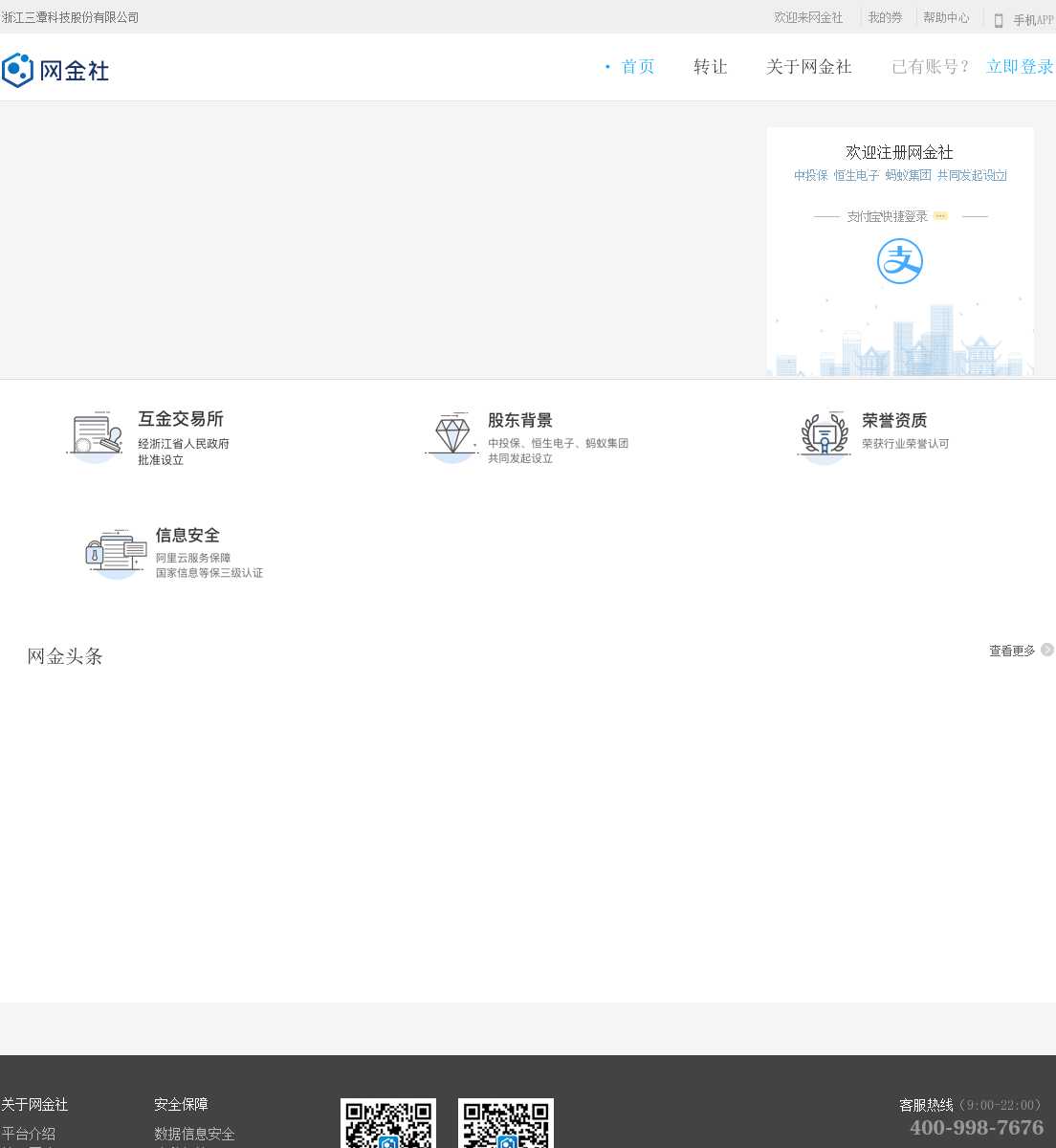Tap the mobile phone APP icon
The image size is (1056, 1148).
coord(998,20)
